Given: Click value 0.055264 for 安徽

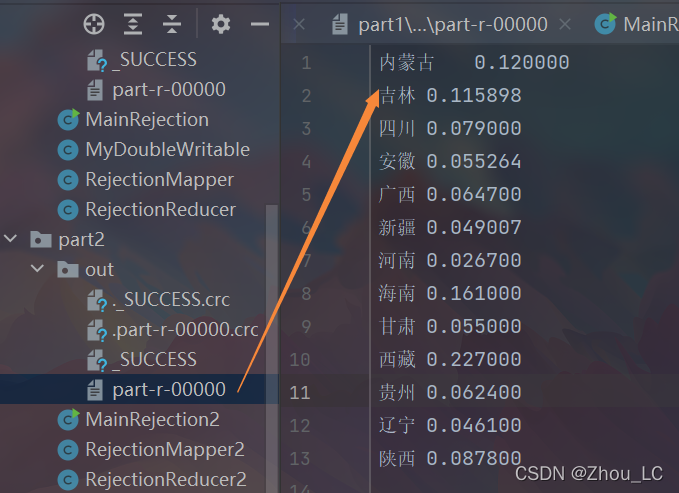Looking at the screenshot, I should pos(474,162).
